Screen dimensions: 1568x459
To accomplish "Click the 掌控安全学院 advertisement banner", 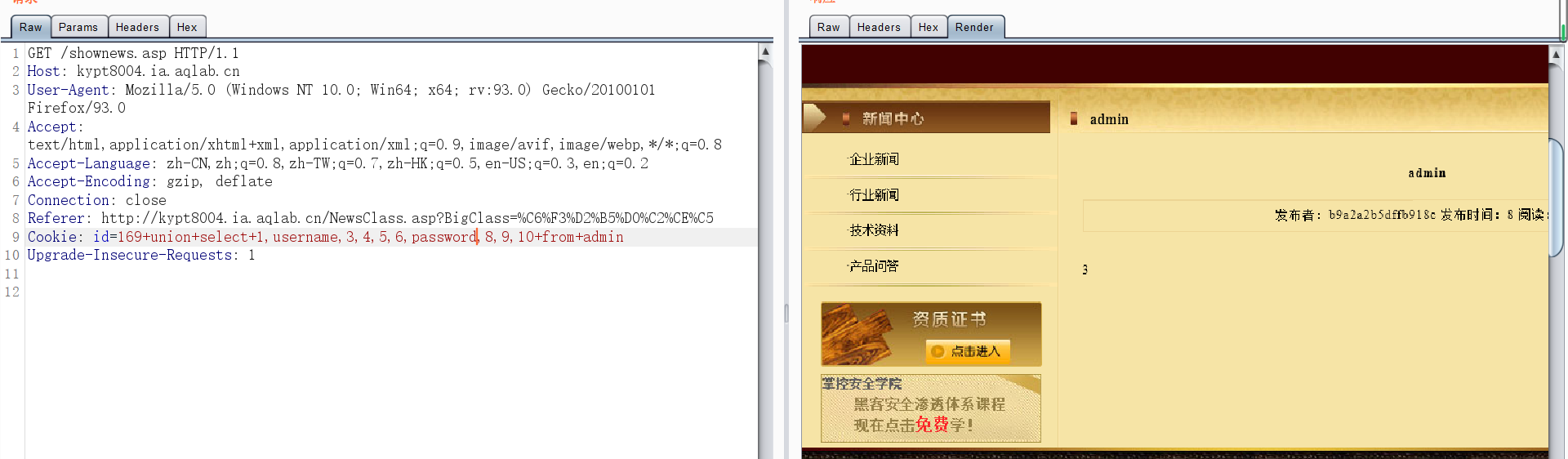I will click(x=931, y=408).
